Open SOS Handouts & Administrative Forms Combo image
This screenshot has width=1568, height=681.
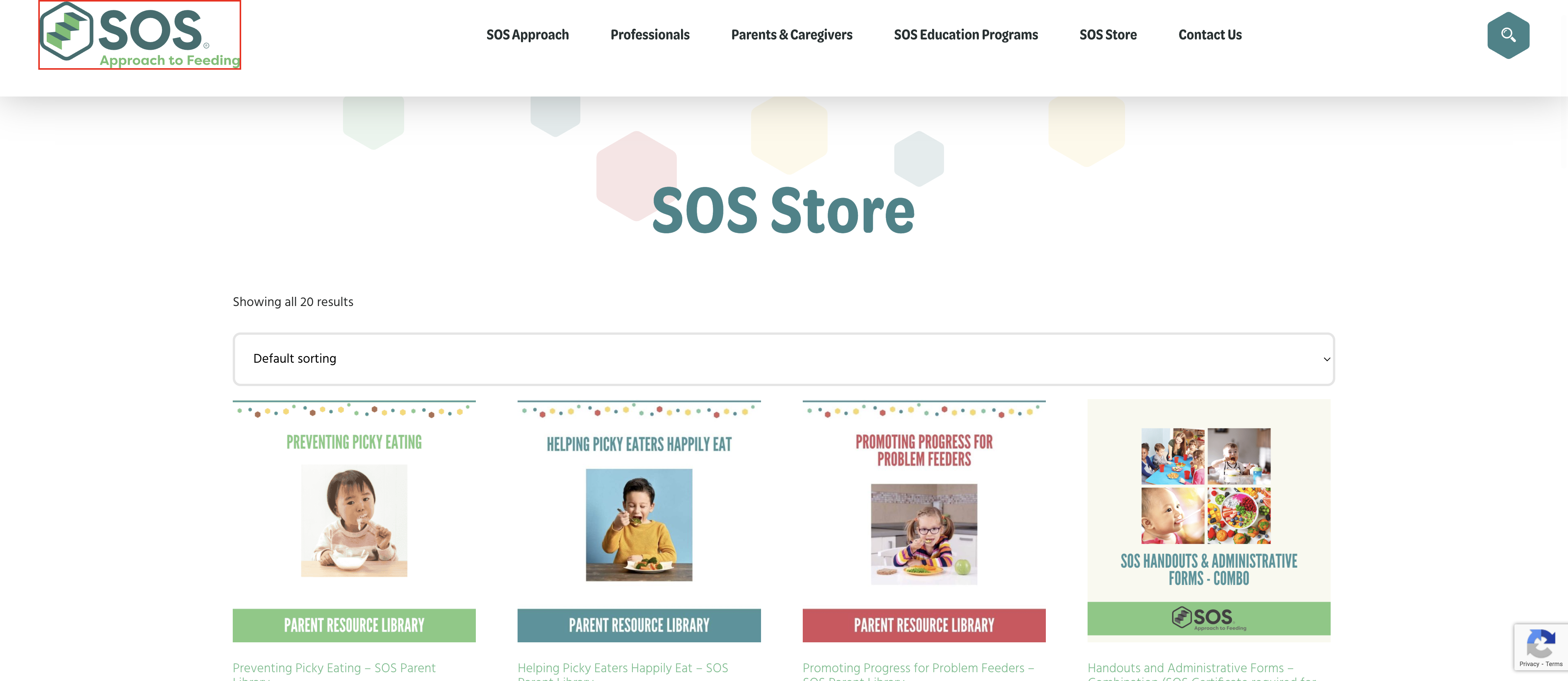click(1208, 521)
